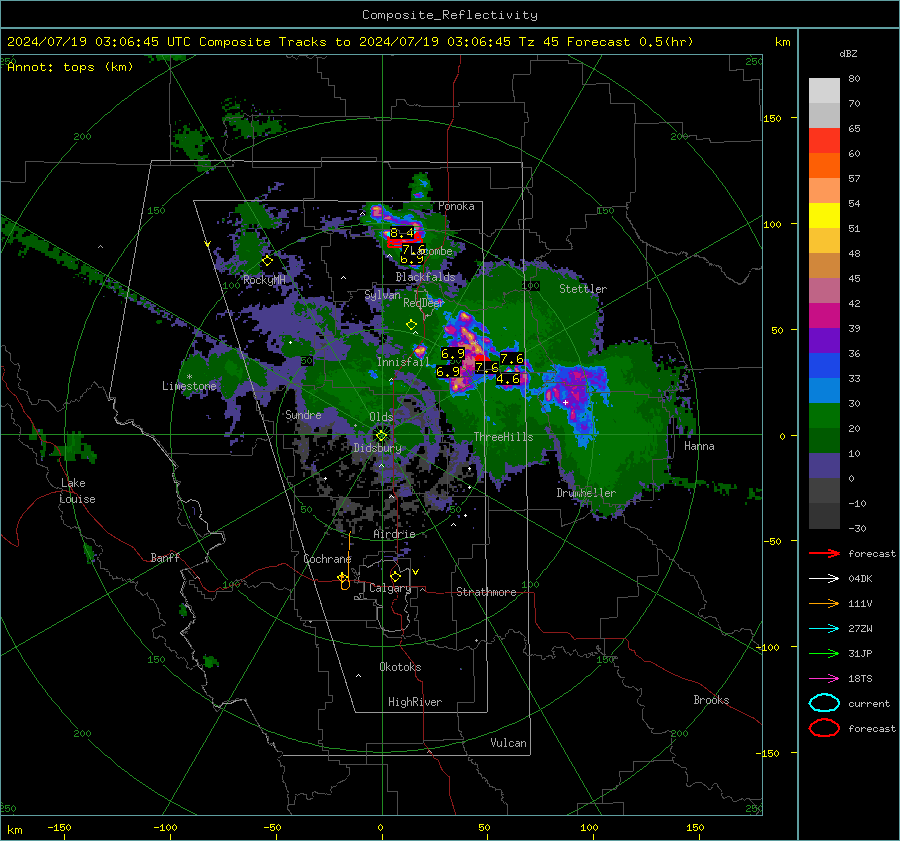900x841 pixels.
Task: Click the asterisk marker above Limestone
Action: 189,377
